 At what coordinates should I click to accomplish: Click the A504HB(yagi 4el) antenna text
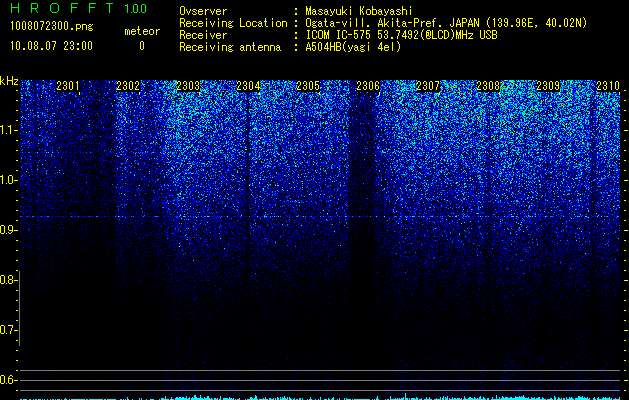pos(353,47)
